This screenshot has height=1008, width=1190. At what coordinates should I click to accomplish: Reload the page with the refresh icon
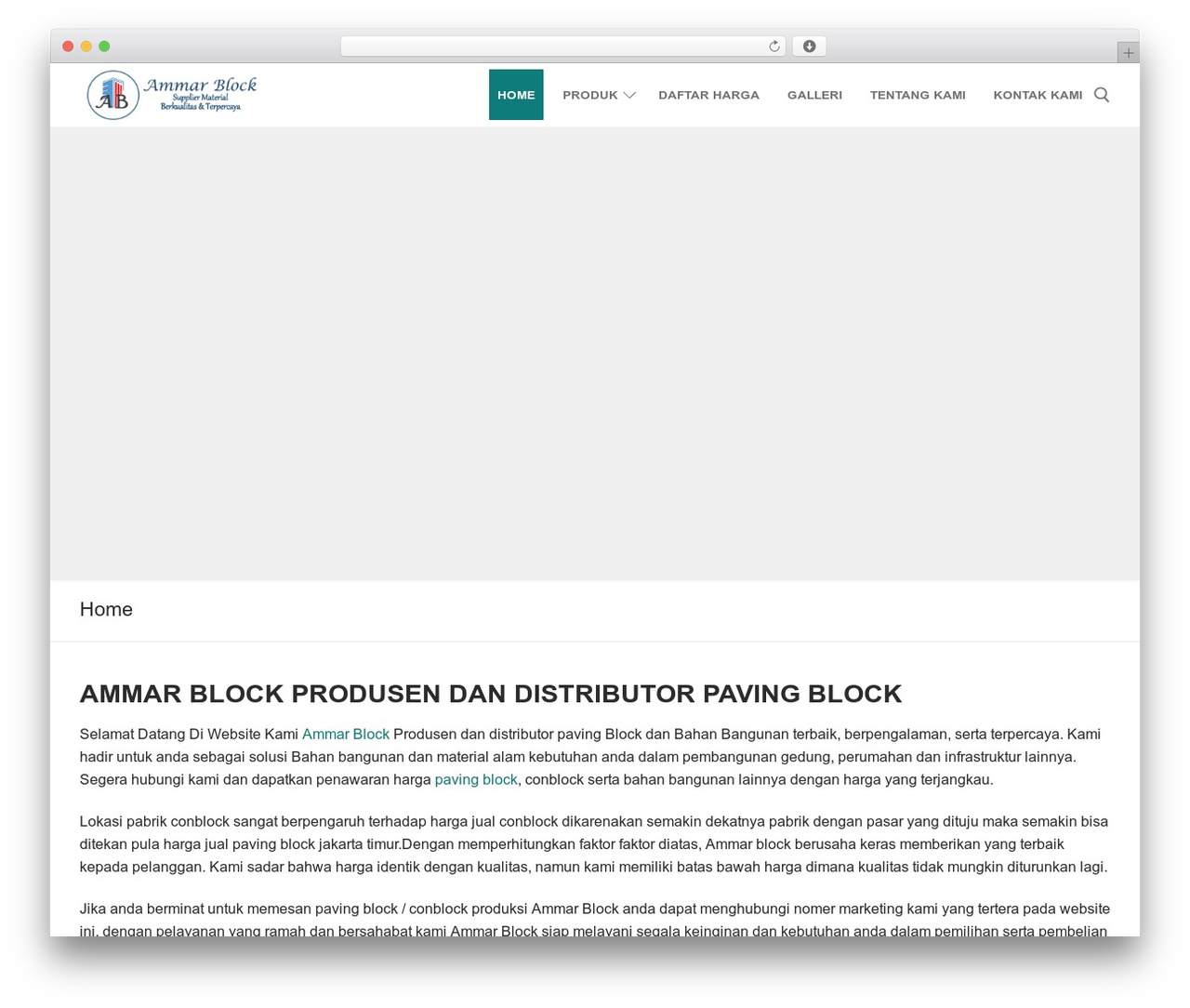[773, 46]
